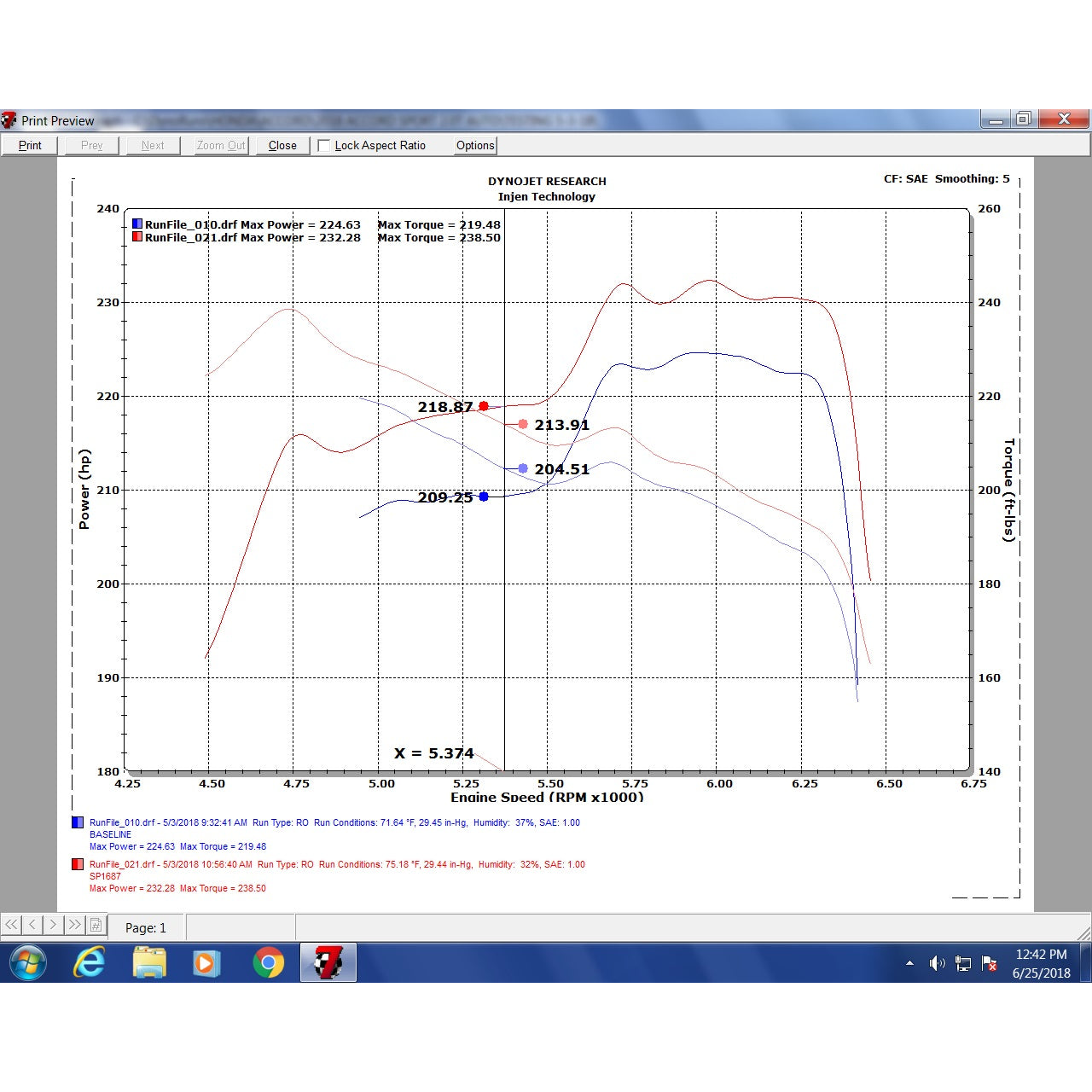Click the blue RunFile_010 legend swatch
This screenshot has width=1092, height=1092.
[136, 224]
